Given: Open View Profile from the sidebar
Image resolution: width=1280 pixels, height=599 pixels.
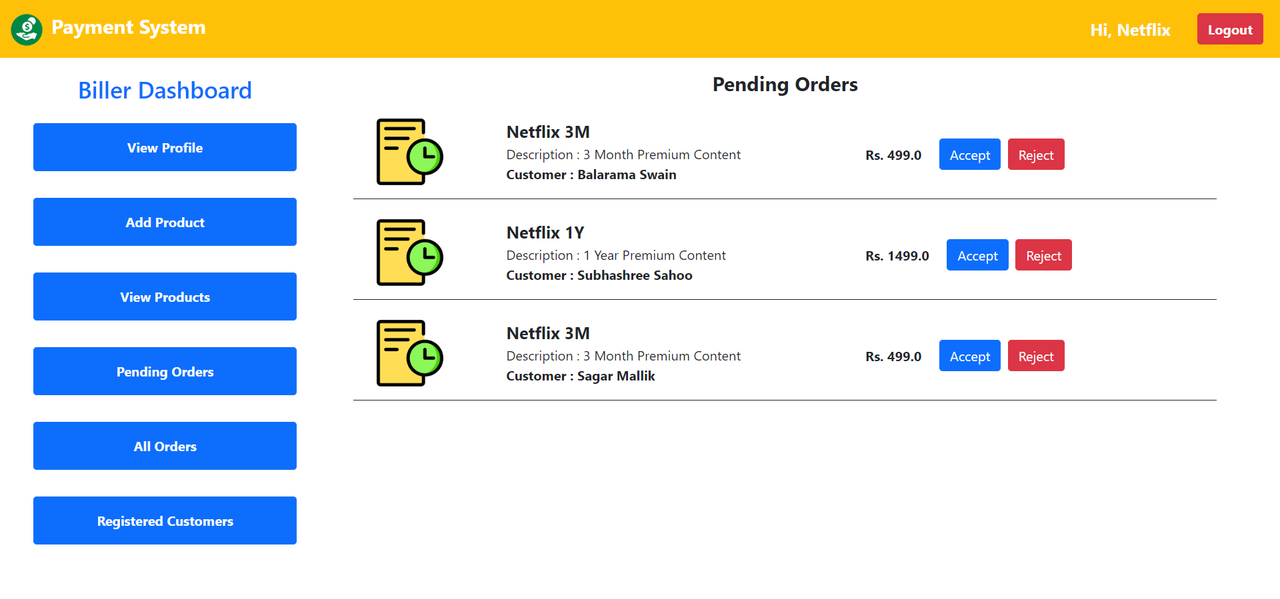Looking at the screenshot, I should tap(165, 147).
